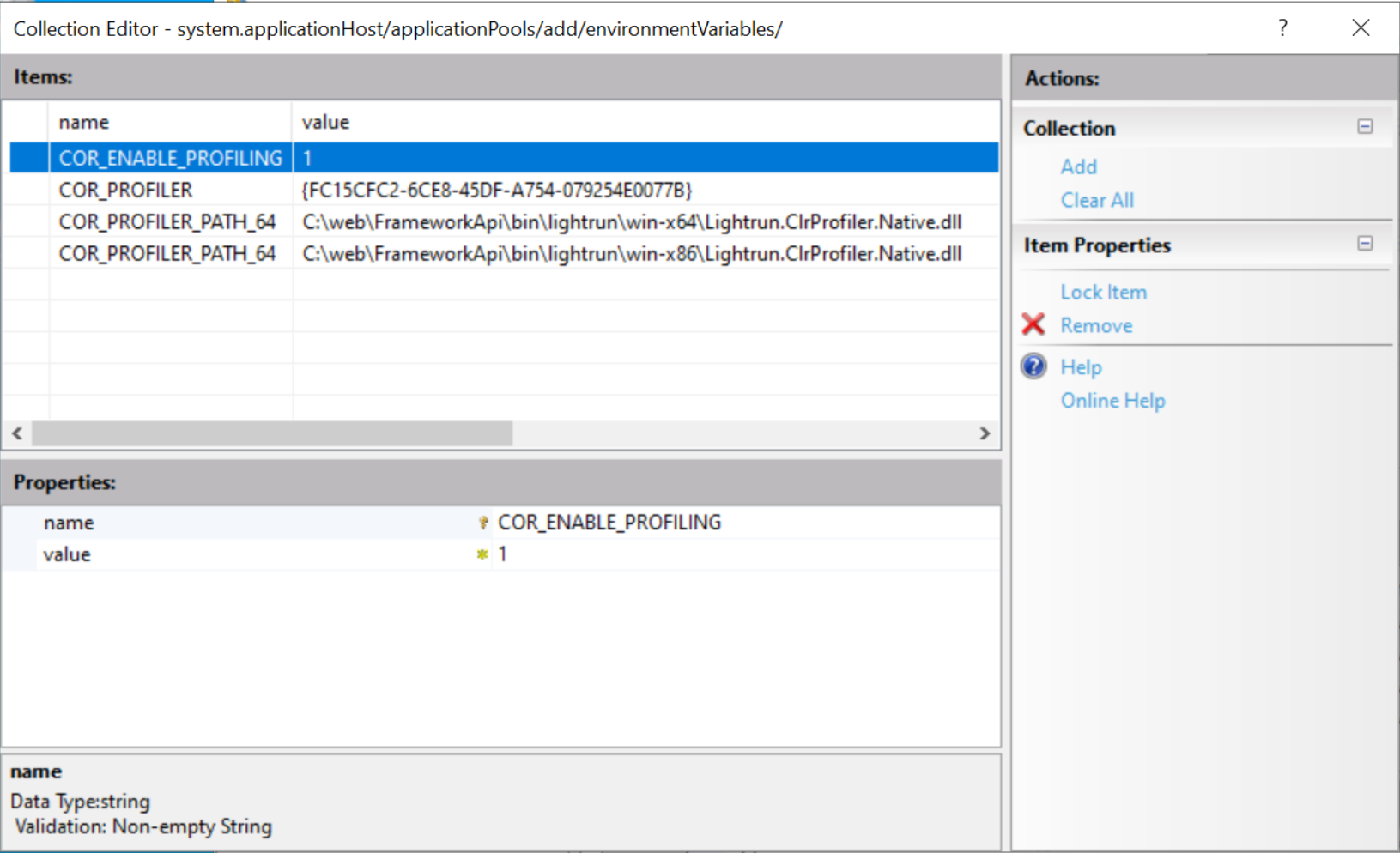Click the blue Help question mark icon
Image resolution: width=1400 pixels, height=853 pixels.
coord(1033,366)
